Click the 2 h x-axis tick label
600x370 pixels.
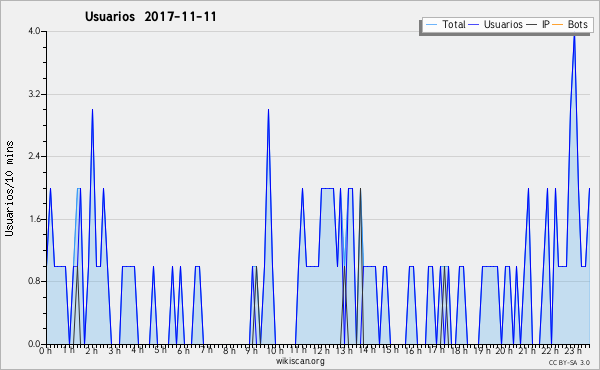coord(91,350)
